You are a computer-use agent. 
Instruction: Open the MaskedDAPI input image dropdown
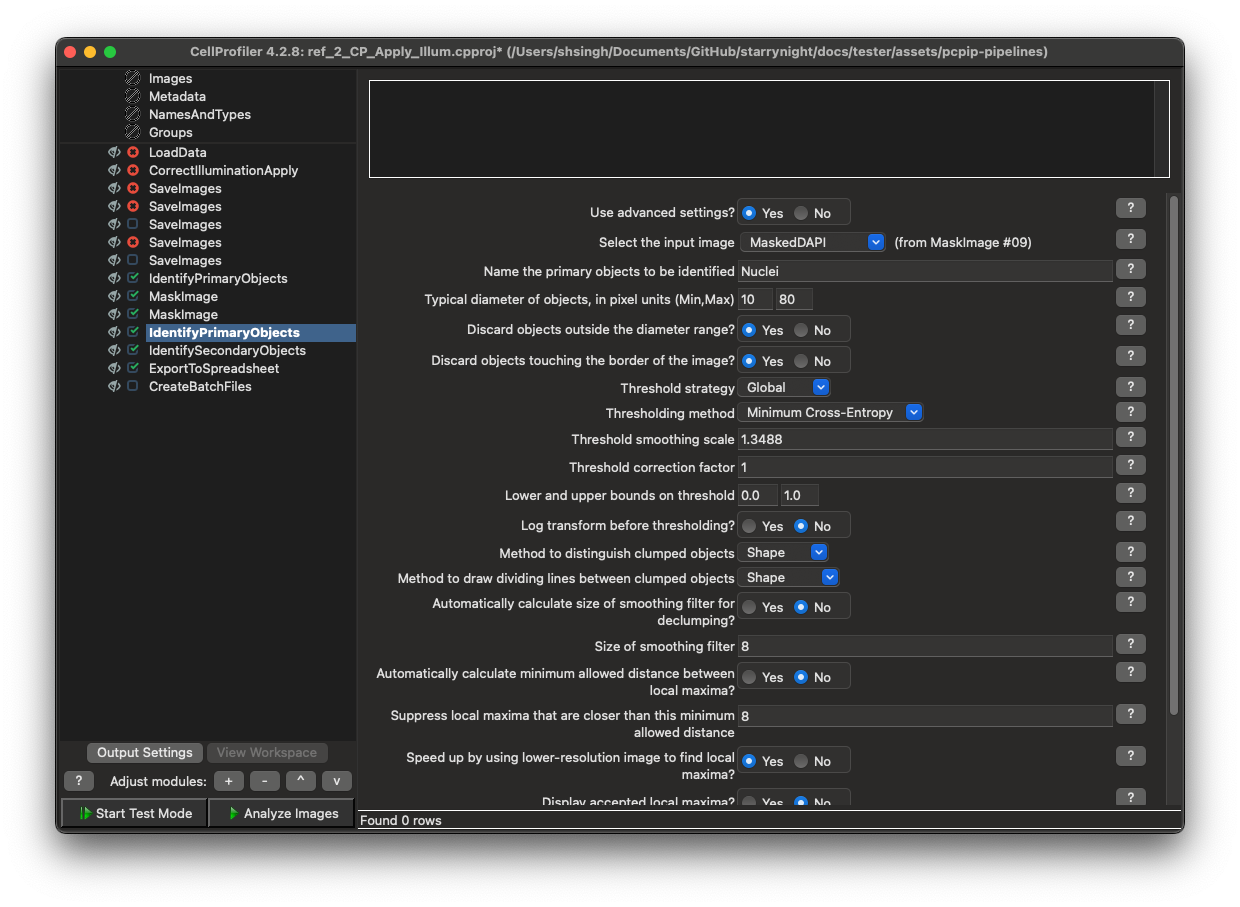click(x=812, y=242)
